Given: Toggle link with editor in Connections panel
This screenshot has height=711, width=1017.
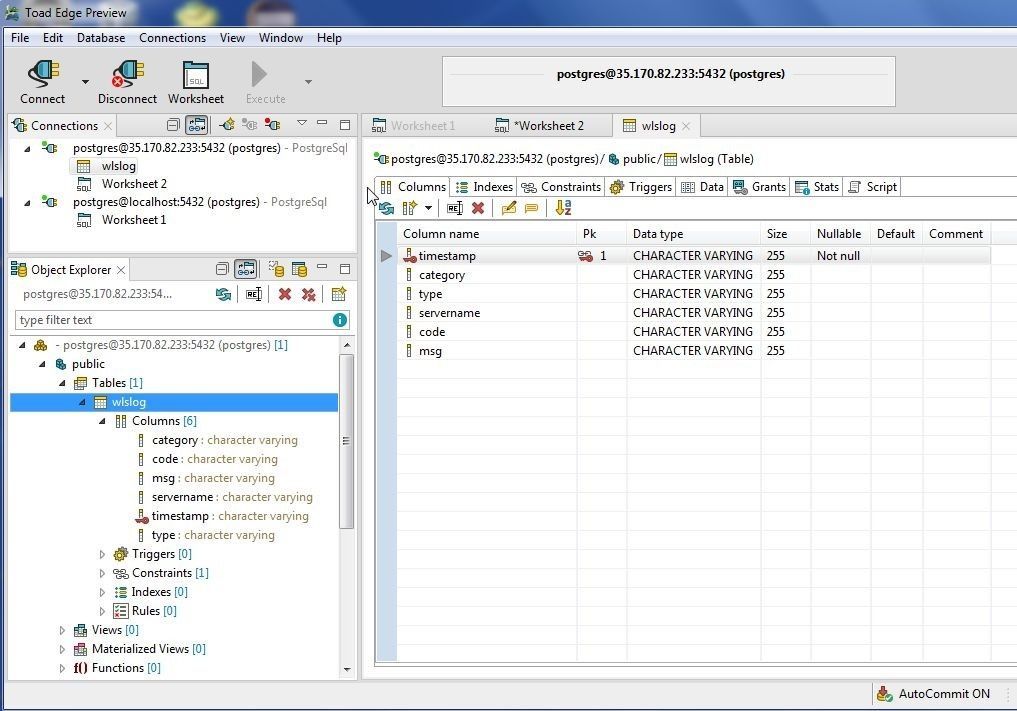Looking at the screenshot, I should point(197,125).
